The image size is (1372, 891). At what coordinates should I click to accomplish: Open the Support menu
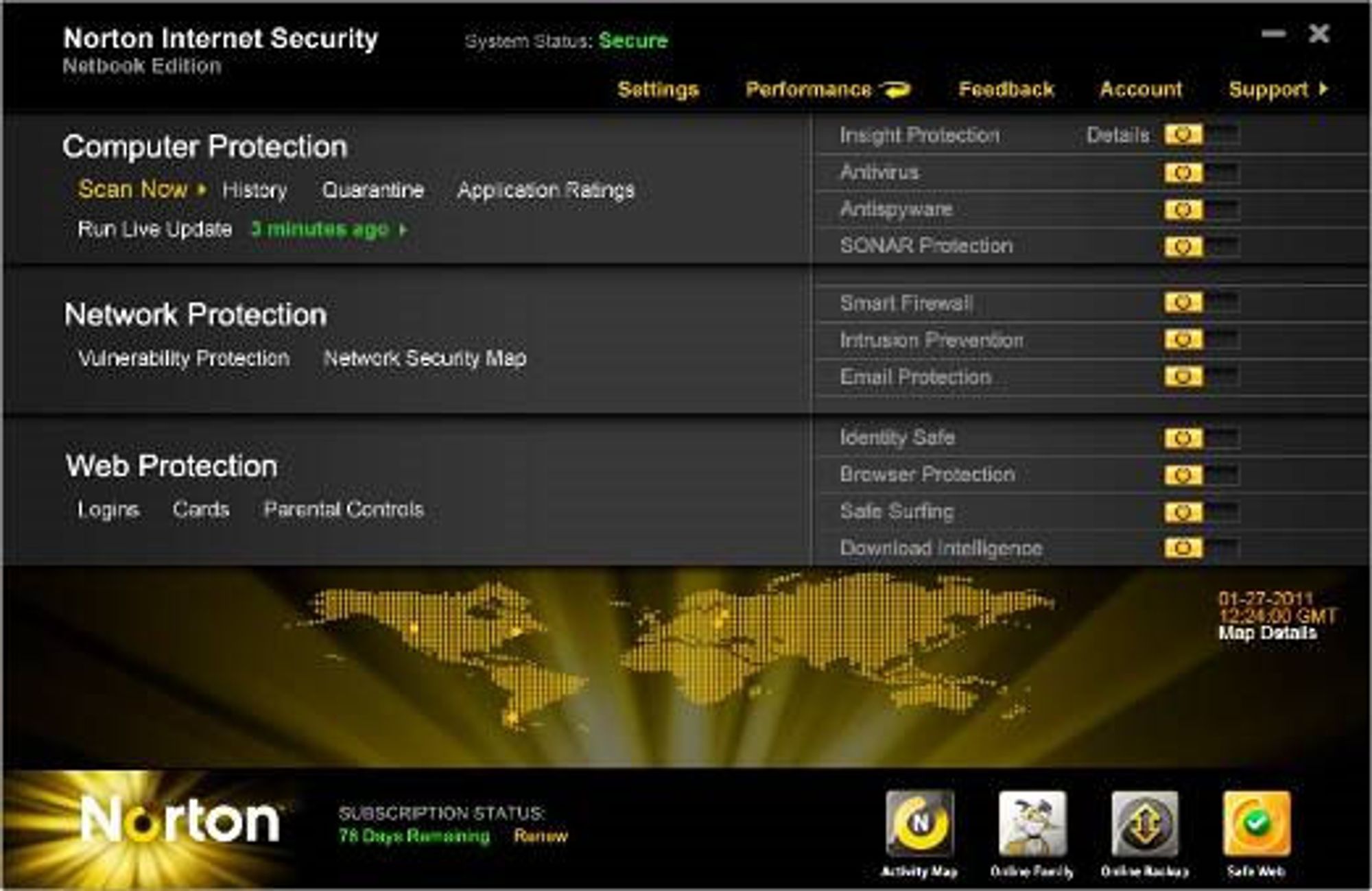1268,90
